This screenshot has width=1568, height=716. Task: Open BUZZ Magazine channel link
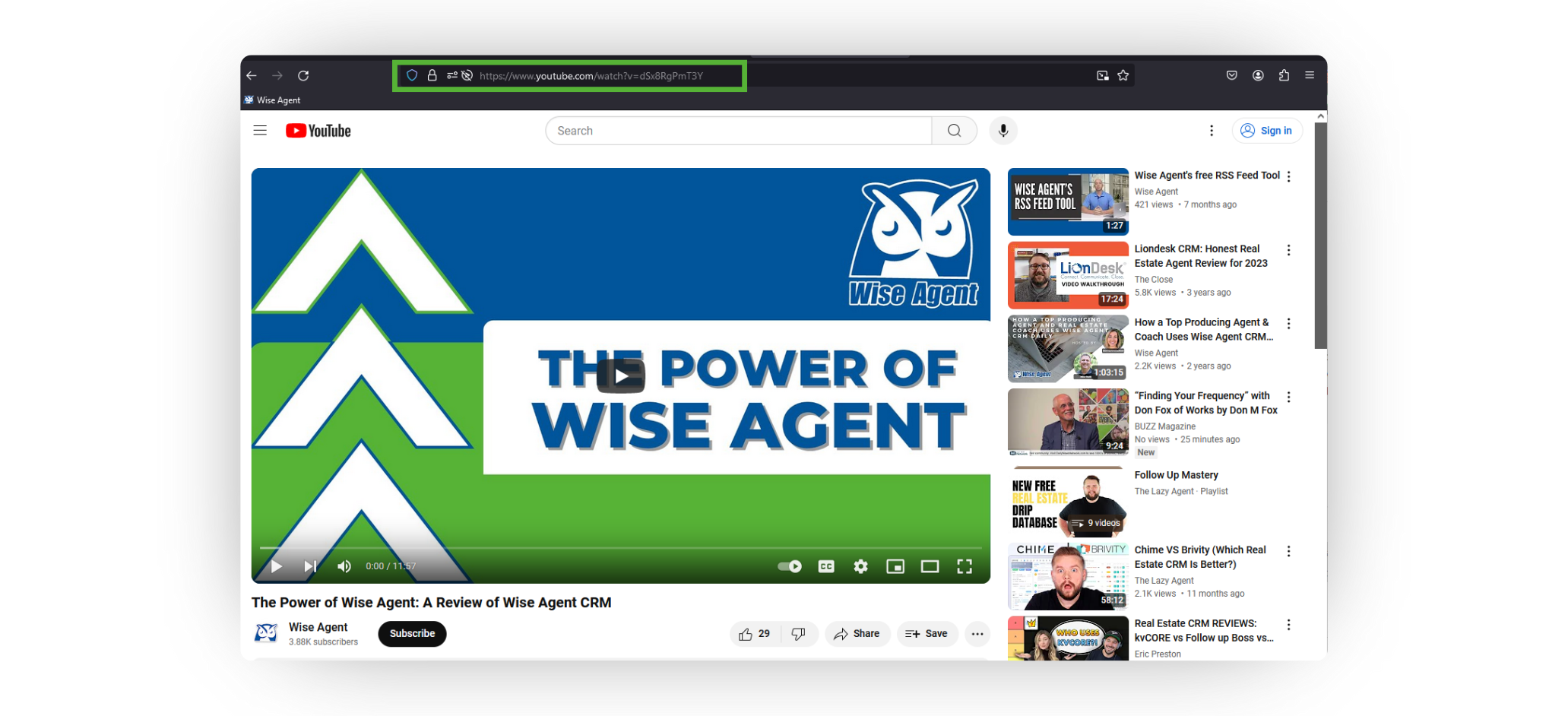tap(1165, 426)
